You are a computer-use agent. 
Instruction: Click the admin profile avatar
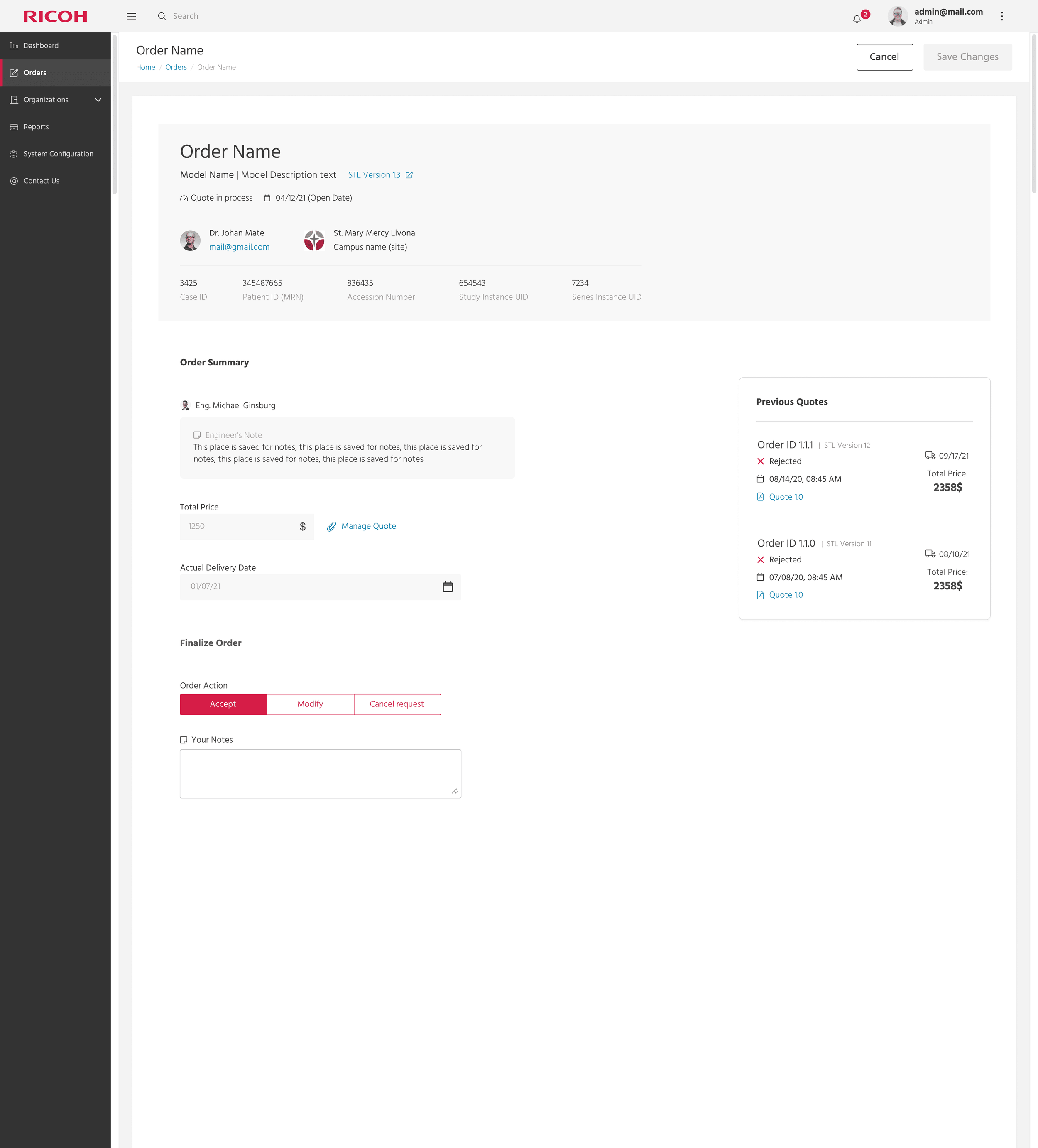[897, 17]
